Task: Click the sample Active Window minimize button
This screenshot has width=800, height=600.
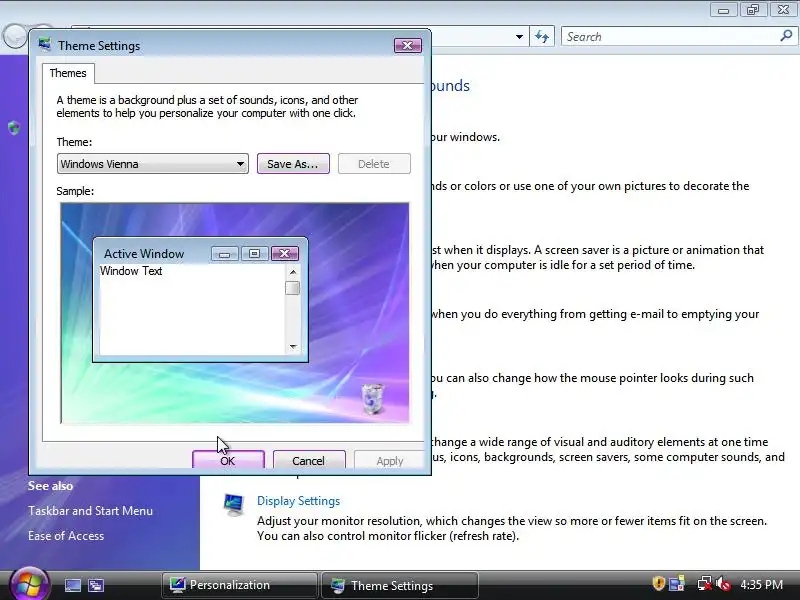Action: point(224,254)
